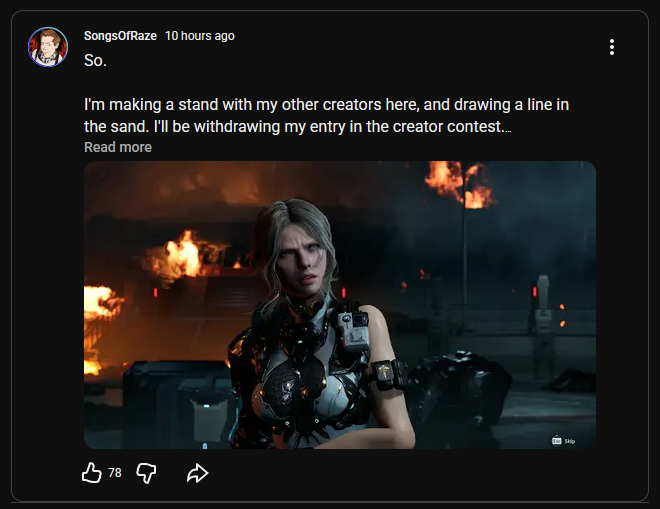Screen dimensions: 660x509
Task: Dislike the post with thumbs down
Action: pyautogui.click(x=146, y=473)
